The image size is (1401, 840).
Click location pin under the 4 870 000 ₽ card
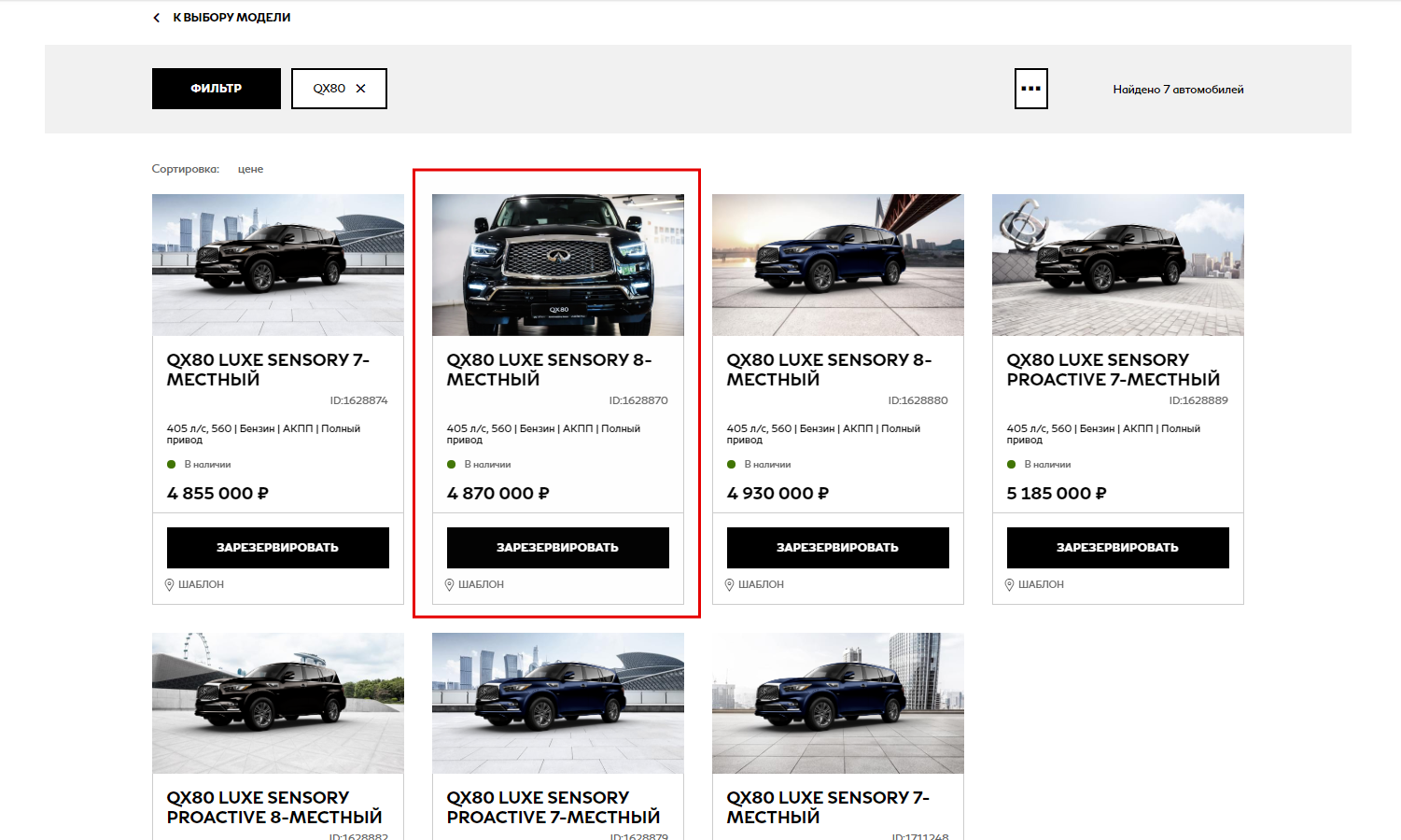pyautogui.click(x=449, y=584)
